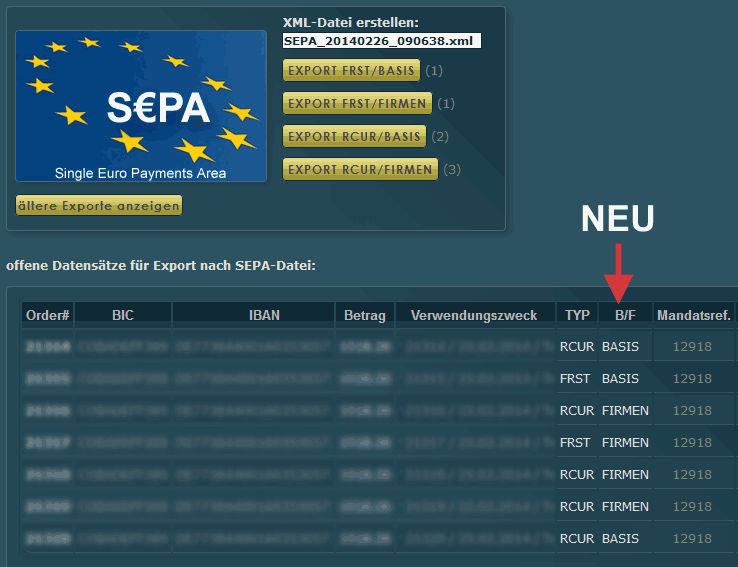Click RCUR in the last table row
738x567 pixels.
click(577, 539)
